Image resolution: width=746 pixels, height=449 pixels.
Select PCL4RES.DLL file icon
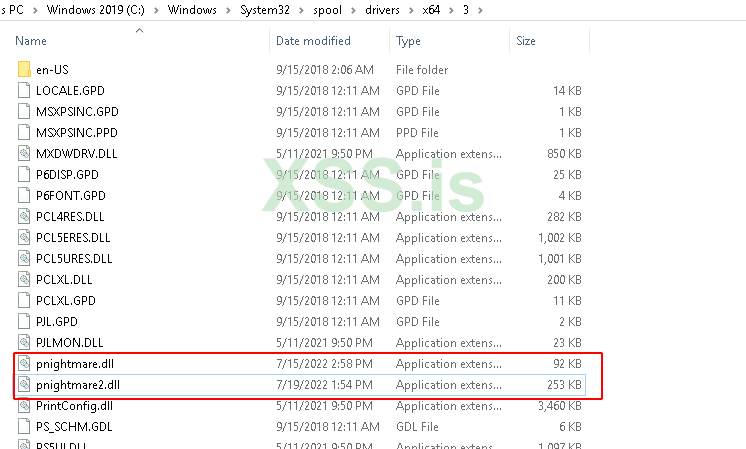(x=24, y=216)
